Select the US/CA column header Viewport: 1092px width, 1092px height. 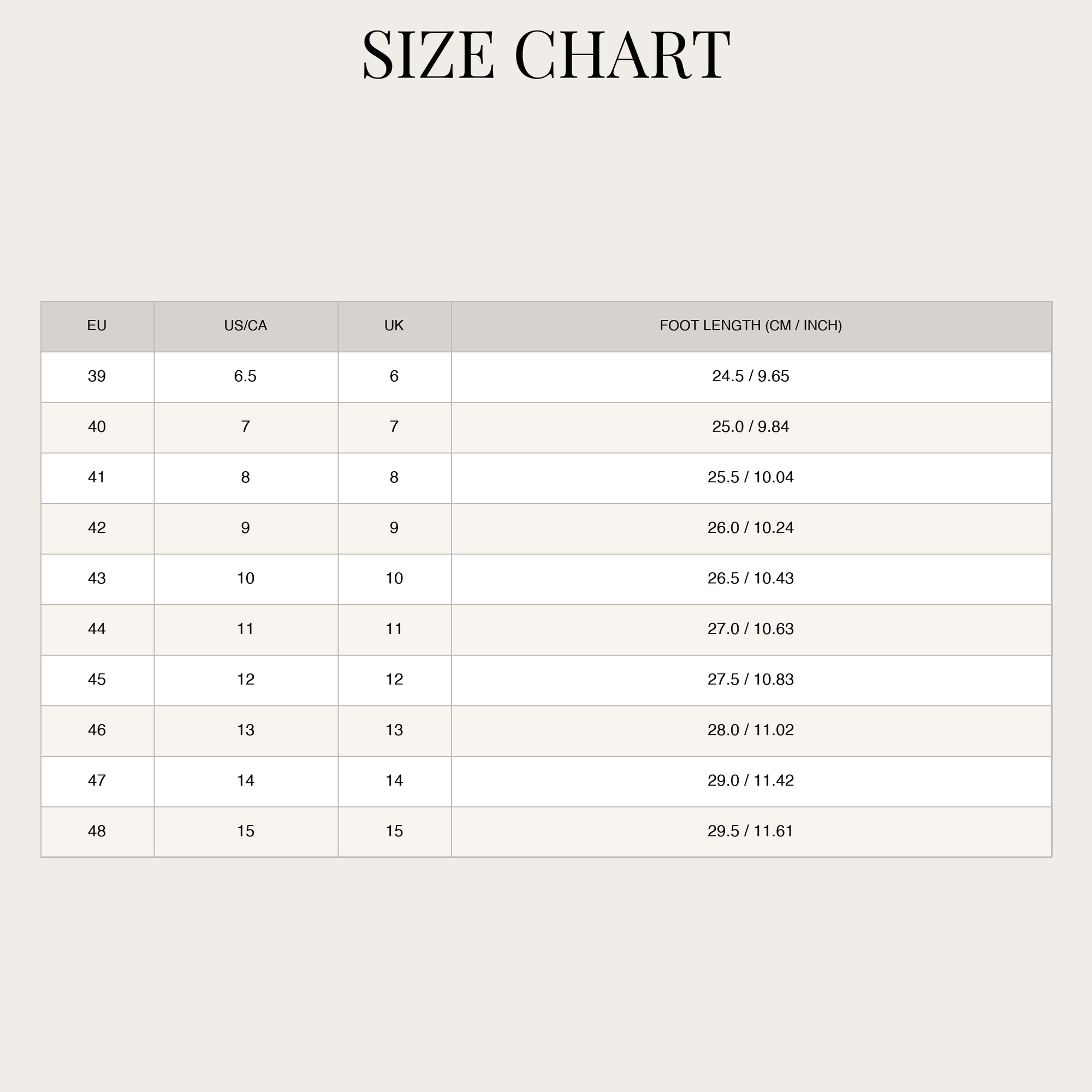pyautogui.click(x=245, y=326)
